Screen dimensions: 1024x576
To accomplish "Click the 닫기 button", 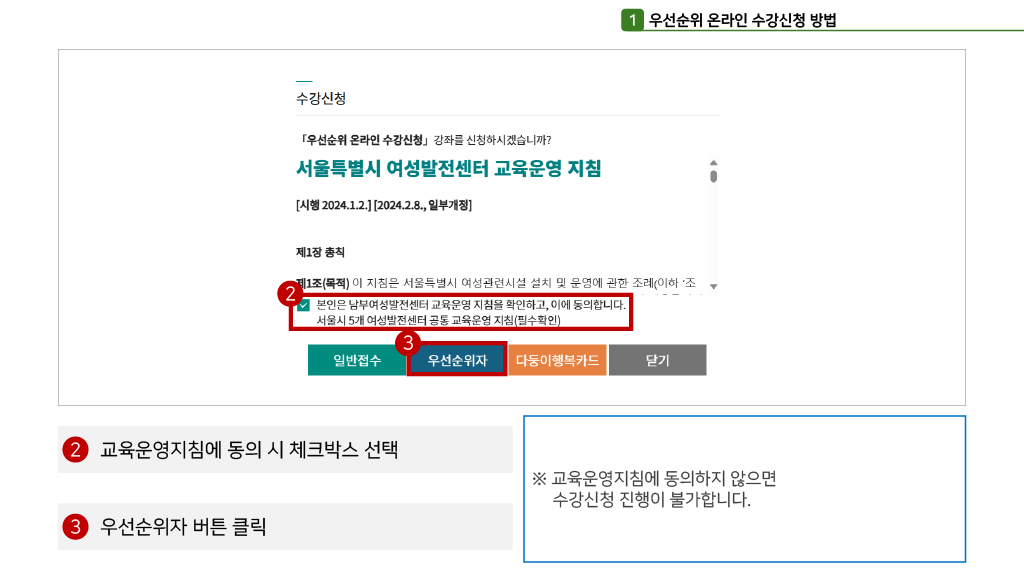I will pyautogui.click(x=658, y=360).
